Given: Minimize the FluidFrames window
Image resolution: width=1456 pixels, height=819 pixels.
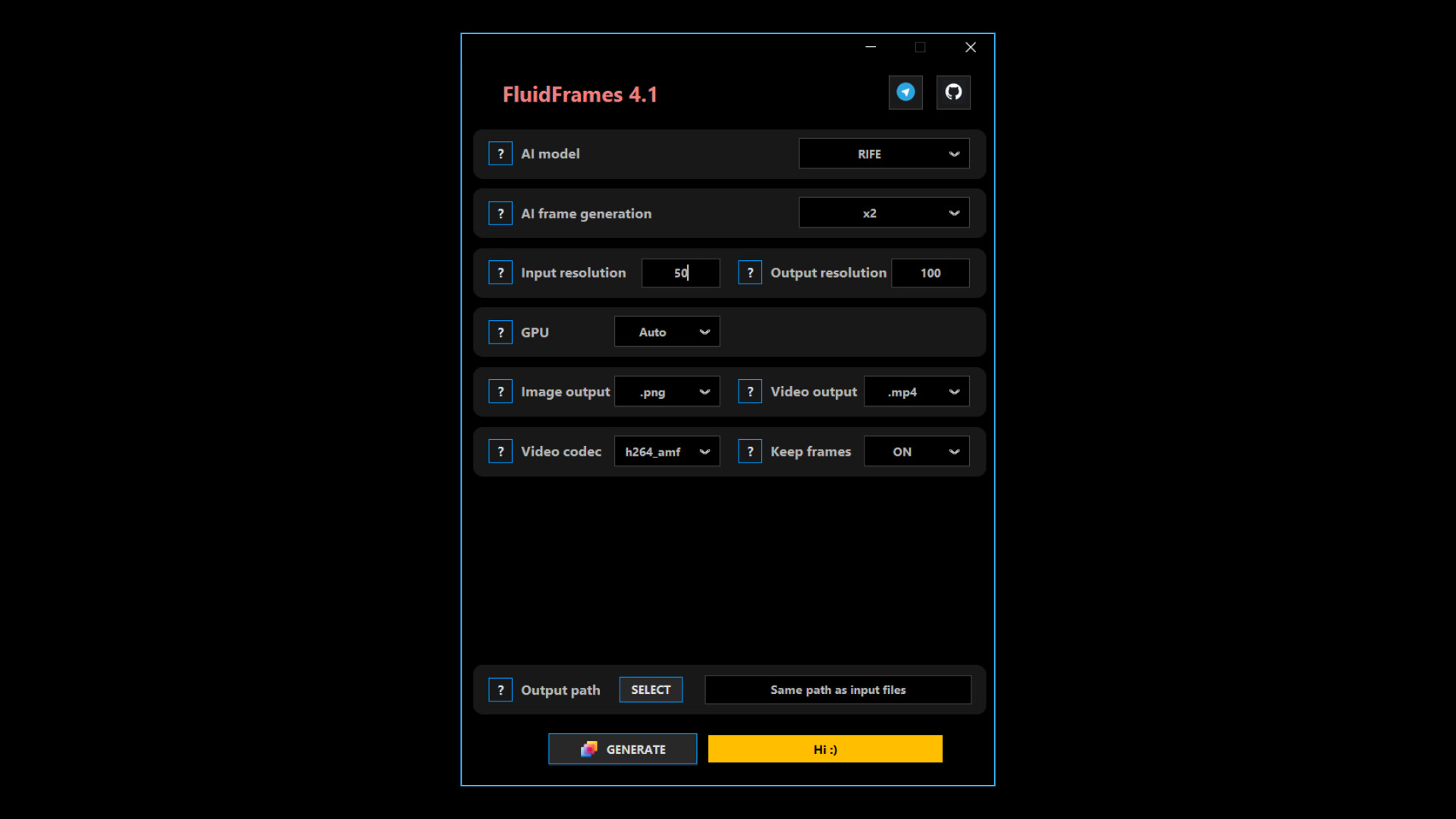Looking at the screenshot, I should point(871,47).
